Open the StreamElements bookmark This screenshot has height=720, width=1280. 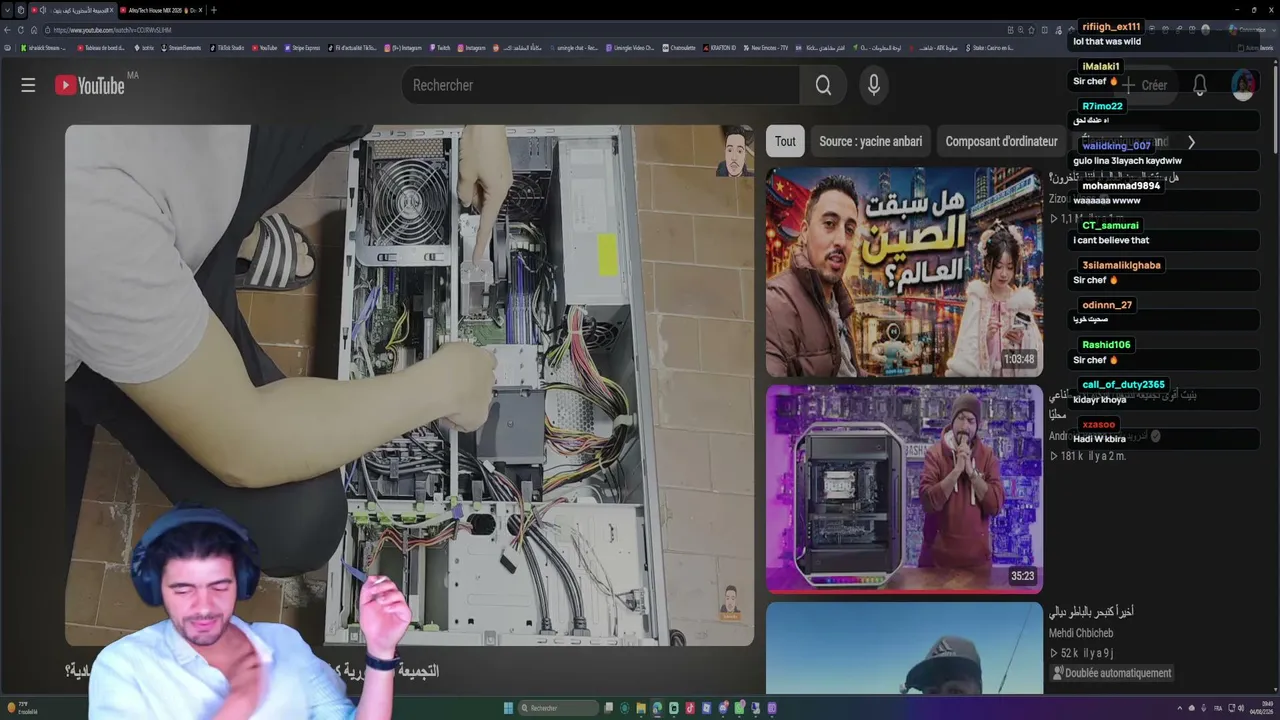click(182, 48)
